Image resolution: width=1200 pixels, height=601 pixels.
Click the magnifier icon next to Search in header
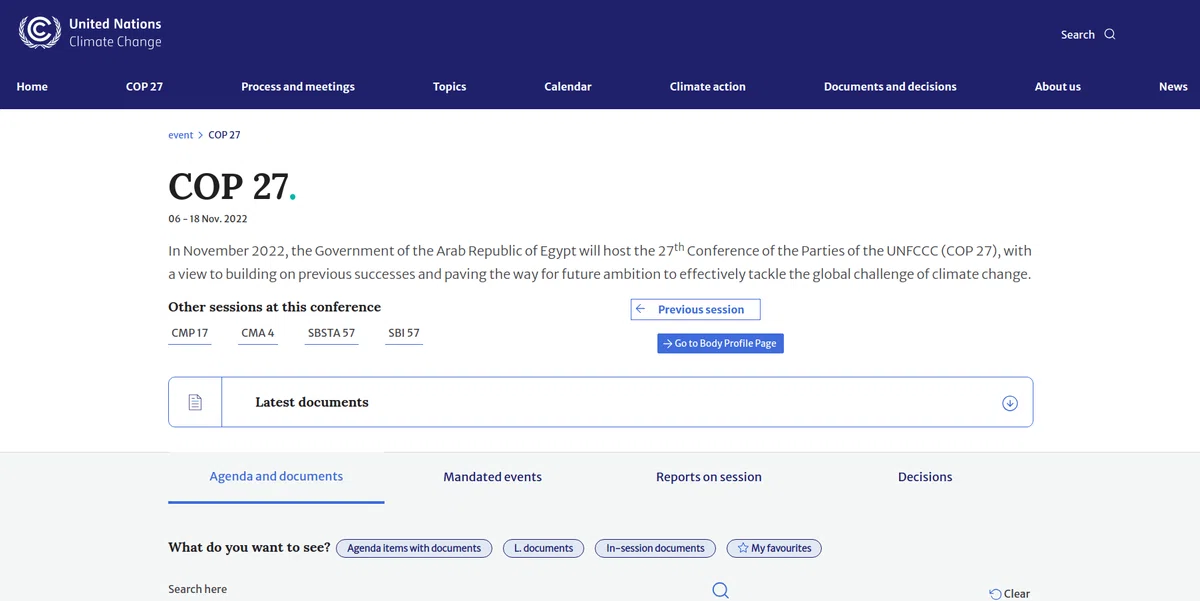(1109, 34)
